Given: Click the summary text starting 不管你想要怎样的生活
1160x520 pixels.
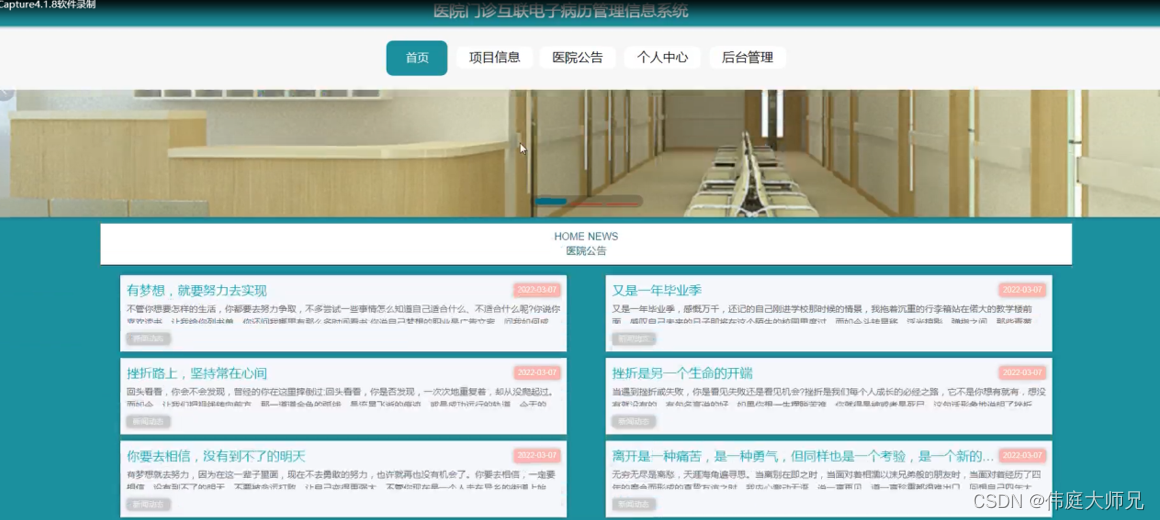Looking at the screenshot, I should pos(343,314).
